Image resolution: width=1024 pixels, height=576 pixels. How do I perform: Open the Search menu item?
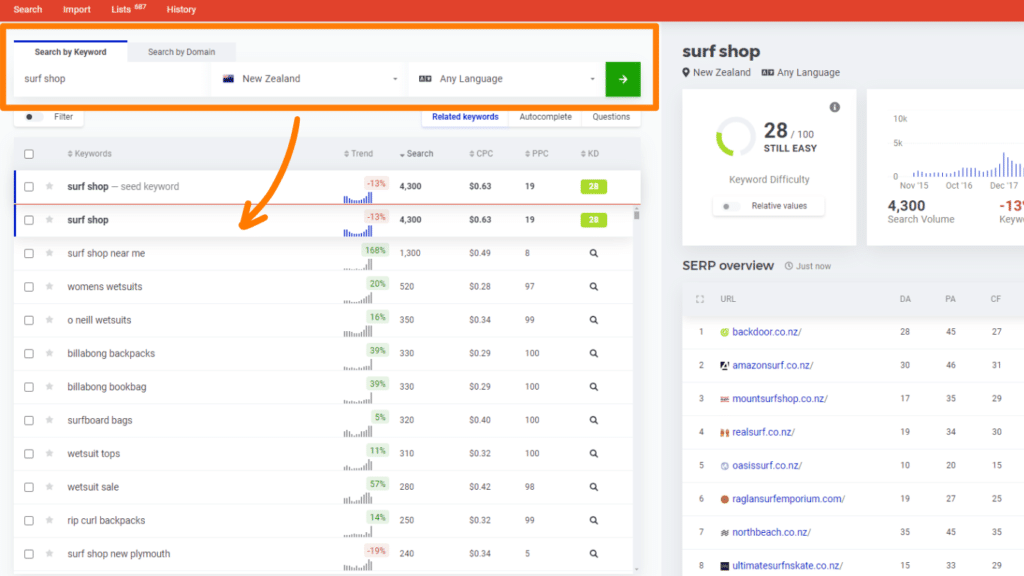(x=27, y=9)
